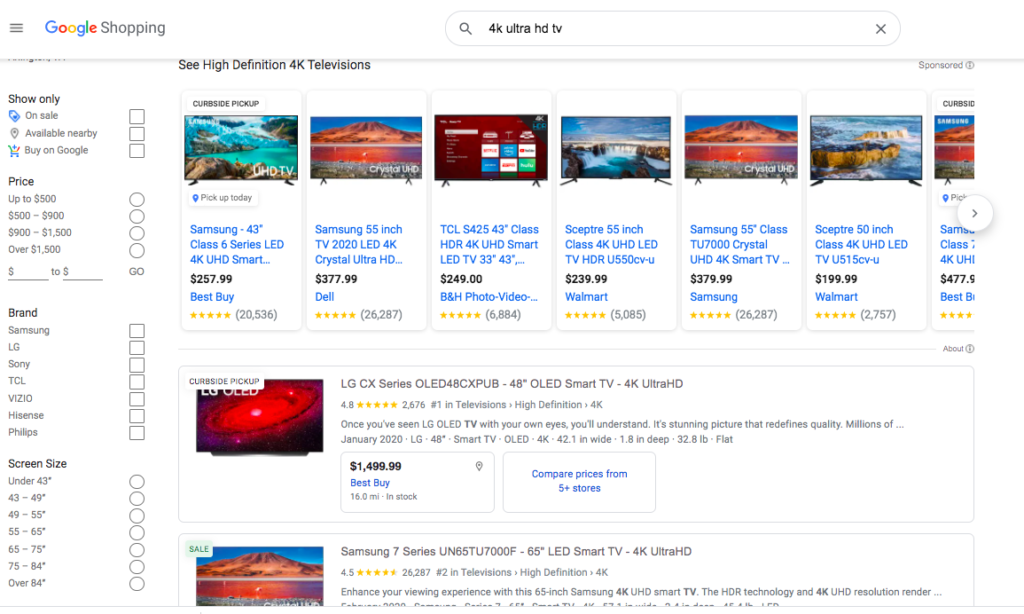Tick the Sony brand checkbox
Screen dimensions: 1024x614
136,365
